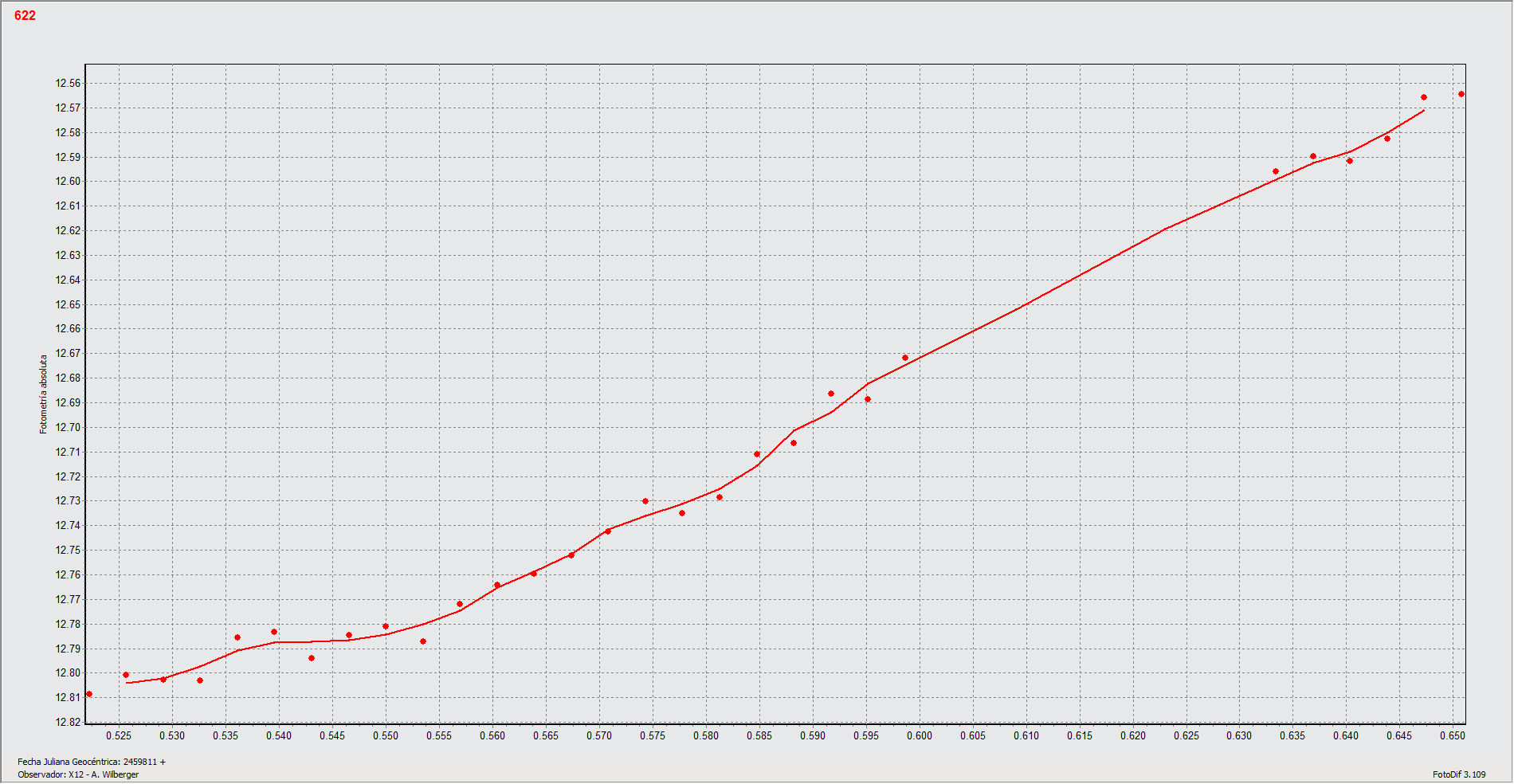The height and width of the screenshot is (784, 1514).
Task: Click the "Fecha Juliana Geocéntrica" footer text
Action: [92, 762]
